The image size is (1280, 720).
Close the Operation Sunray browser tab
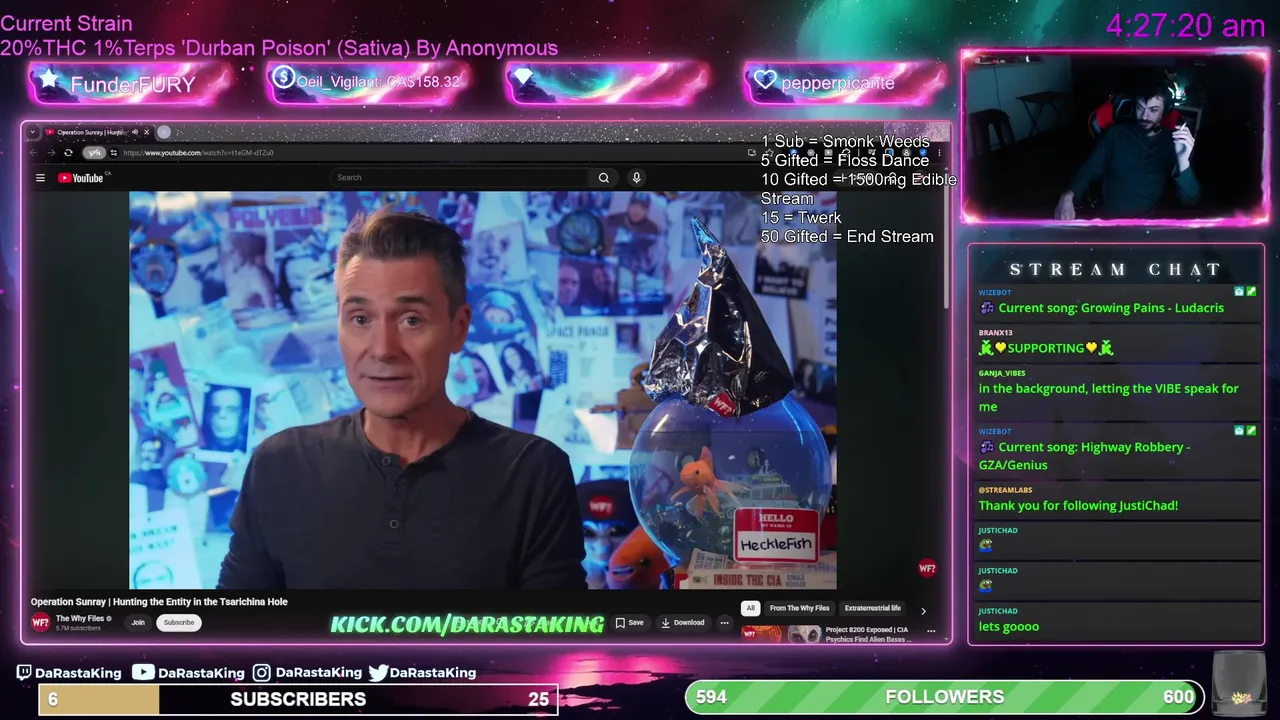(146, 132)
